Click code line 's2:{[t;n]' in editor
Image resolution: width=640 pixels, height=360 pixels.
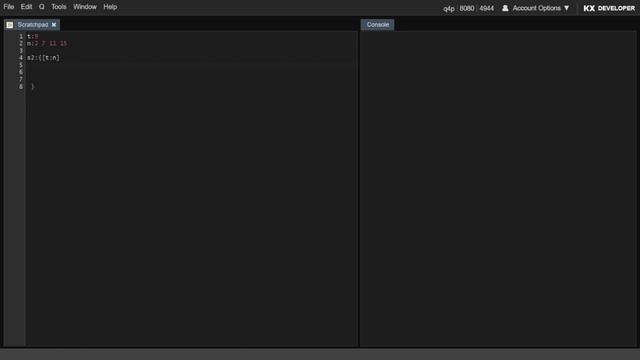point(43,58)
